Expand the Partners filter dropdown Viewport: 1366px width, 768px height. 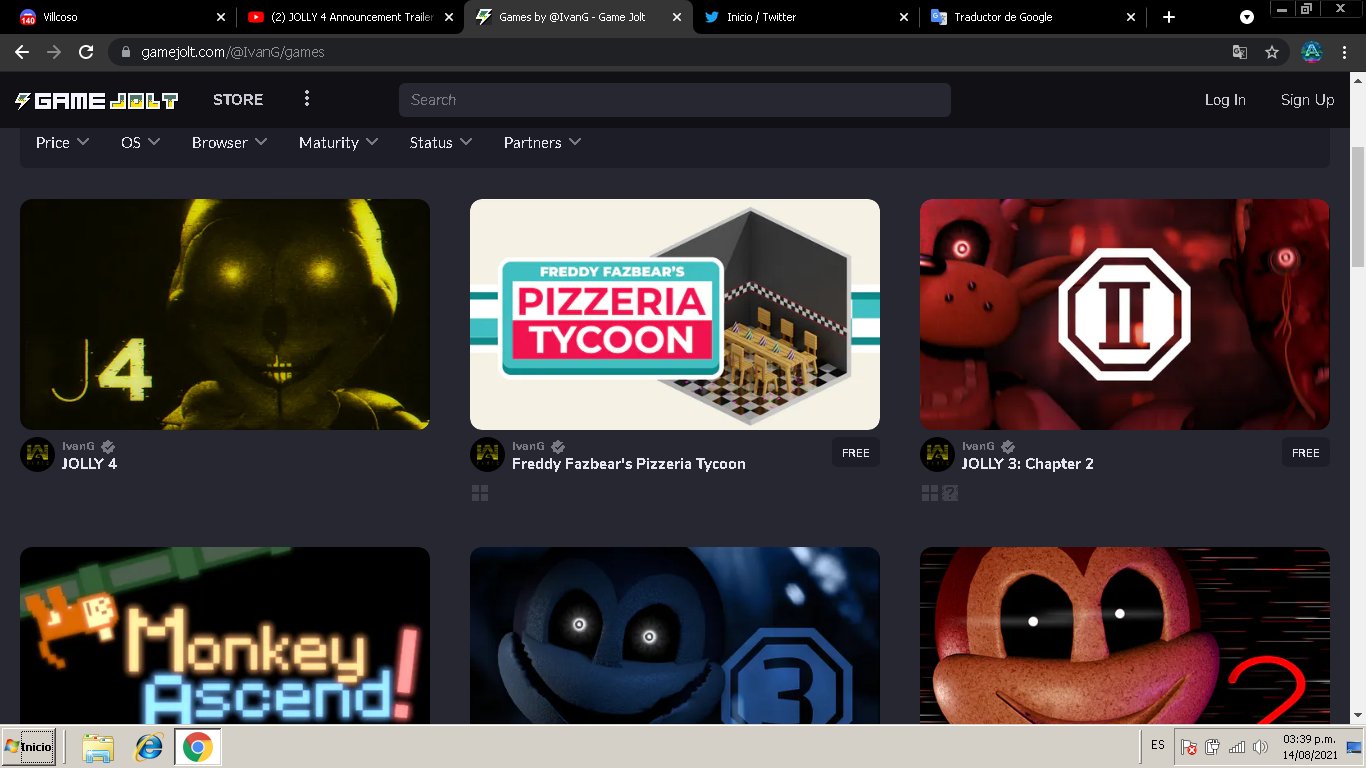[542, 143]
